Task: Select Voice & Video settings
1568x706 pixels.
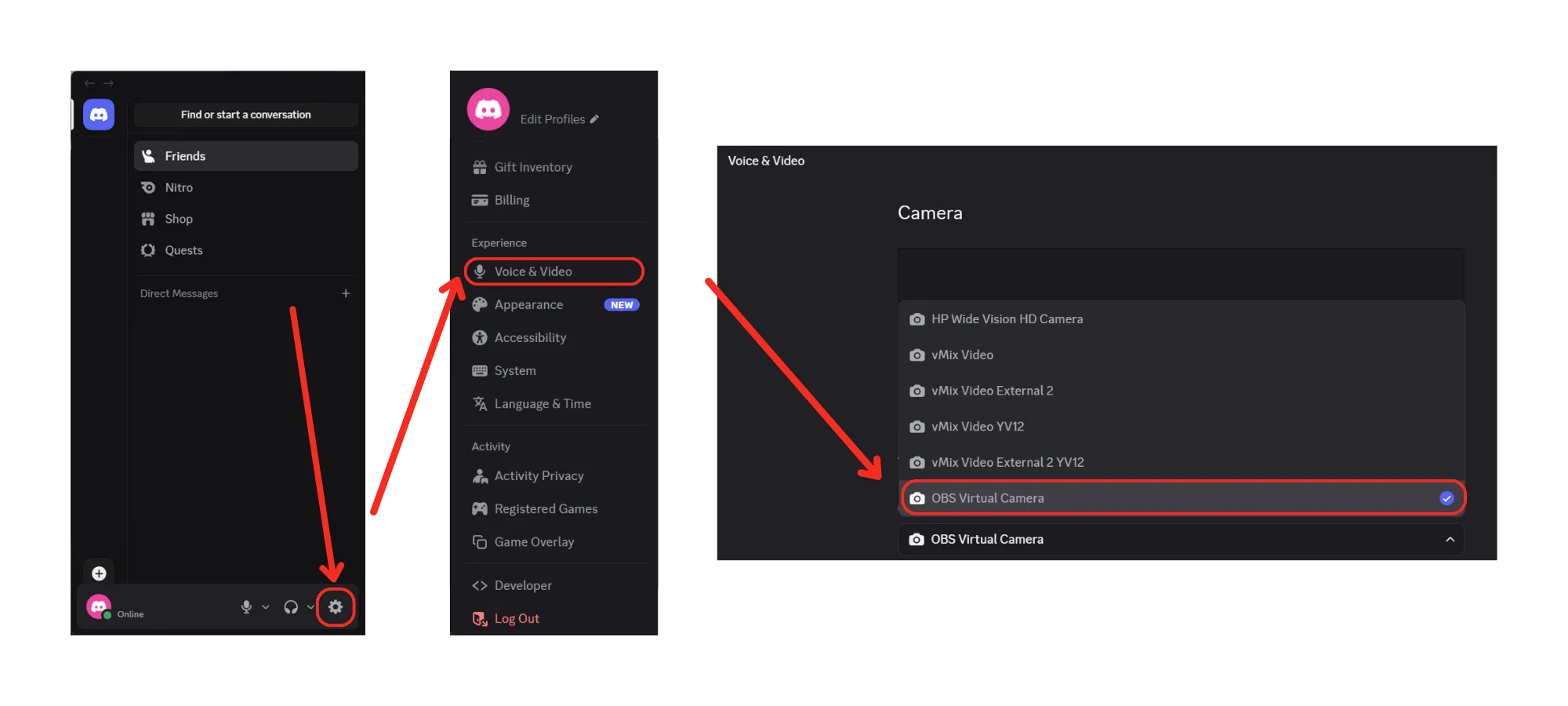Action: [x=554, y=271]
